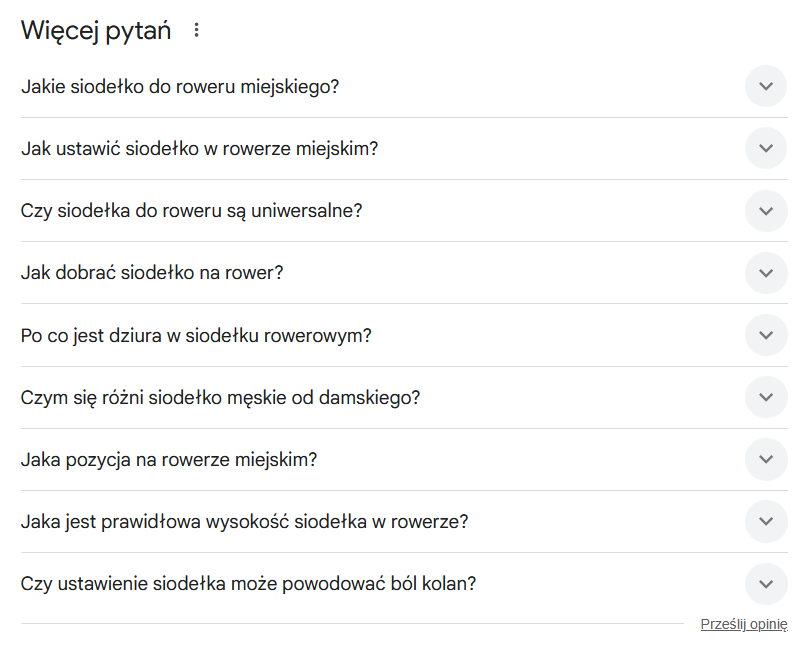804x647 pixels.
Task: Open the three-dot menu next to Więcej pytań
Action: coord(196,29)
